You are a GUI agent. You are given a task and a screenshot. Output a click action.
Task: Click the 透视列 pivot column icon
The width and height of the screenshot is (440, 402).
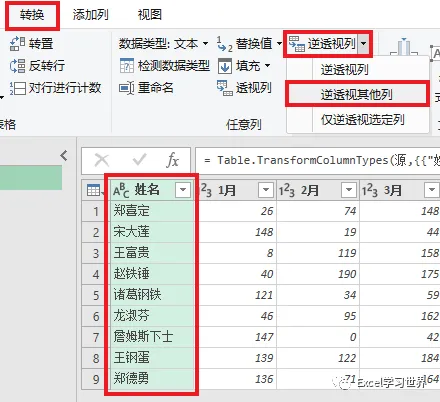click(x=225, y=88)
